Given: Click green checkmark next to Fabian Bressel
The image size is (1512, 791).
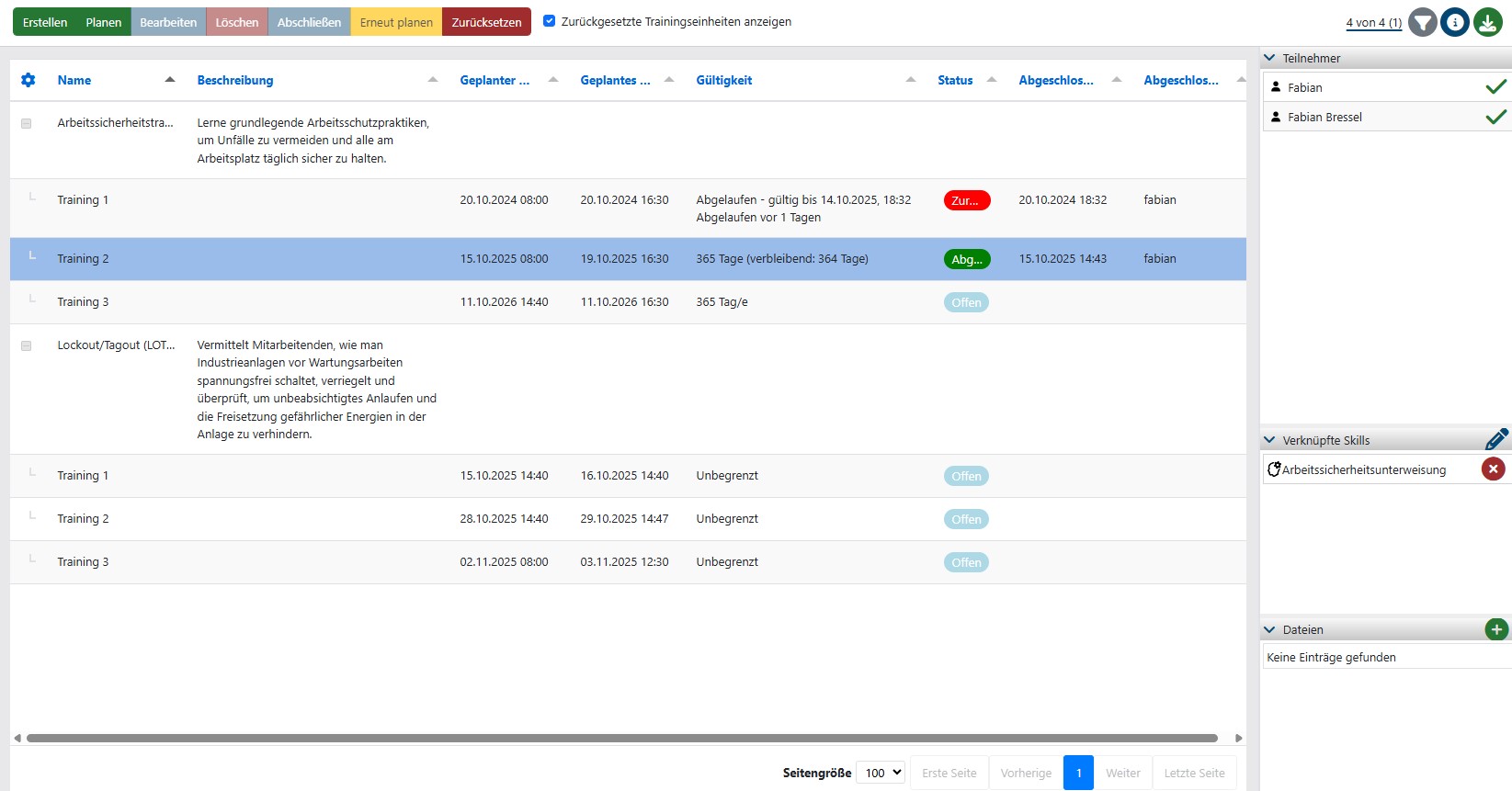Looking at the screenshot, I should [1495, 117].
